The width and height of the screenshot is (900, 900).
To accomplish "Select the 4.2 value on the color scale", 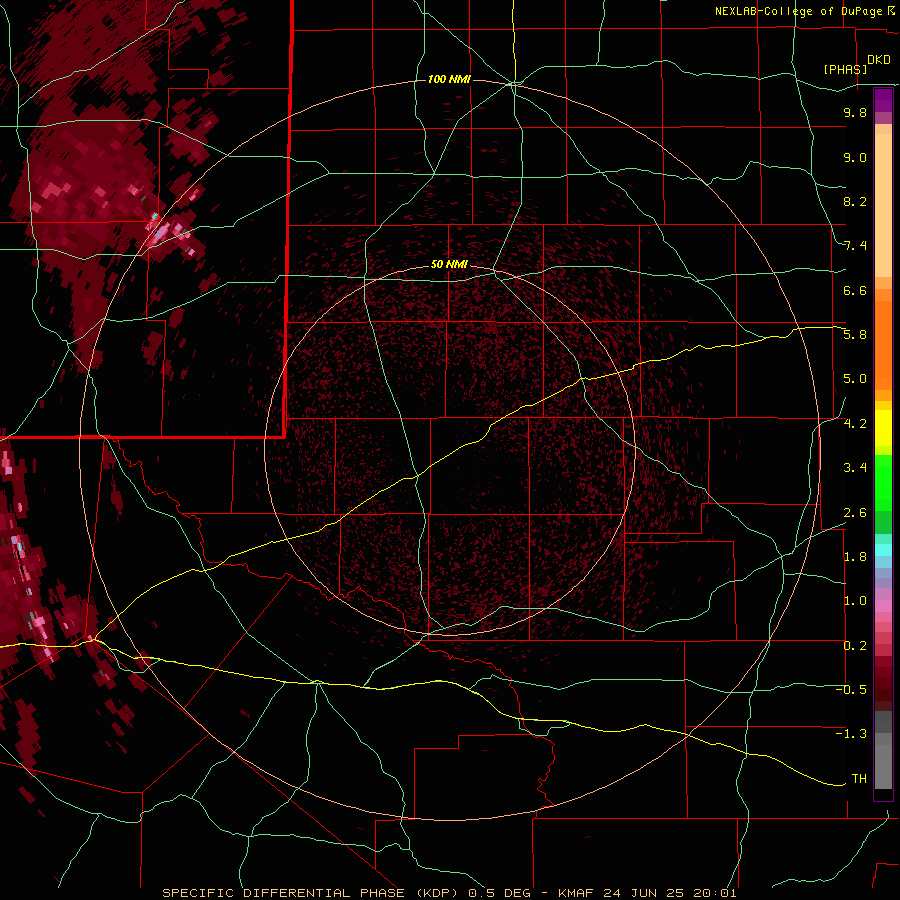I will 855,424.
